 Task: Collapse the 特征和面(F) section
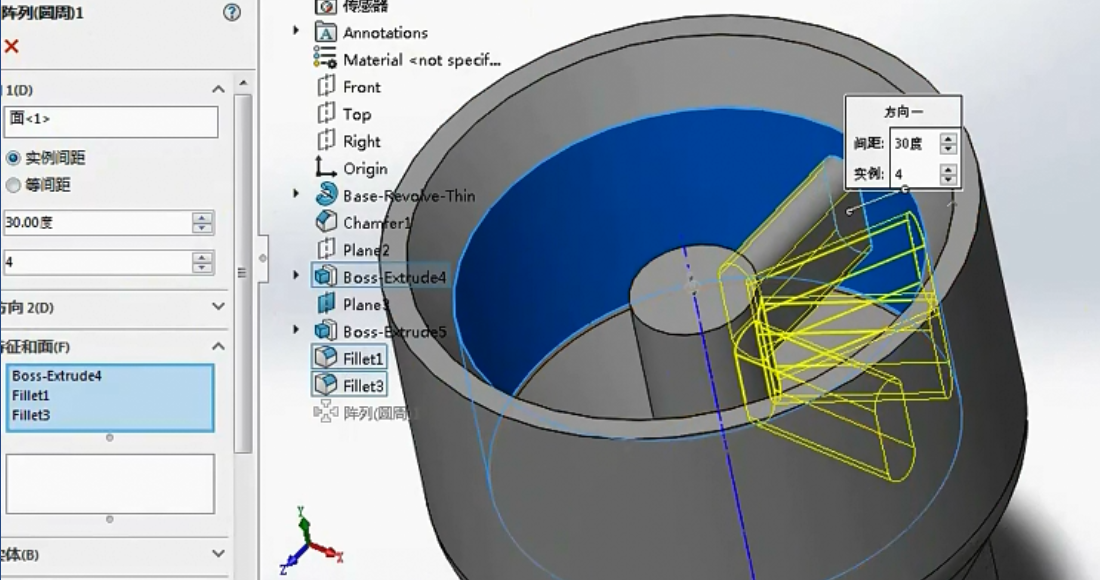pyautogui.click(x=218, y=344)
